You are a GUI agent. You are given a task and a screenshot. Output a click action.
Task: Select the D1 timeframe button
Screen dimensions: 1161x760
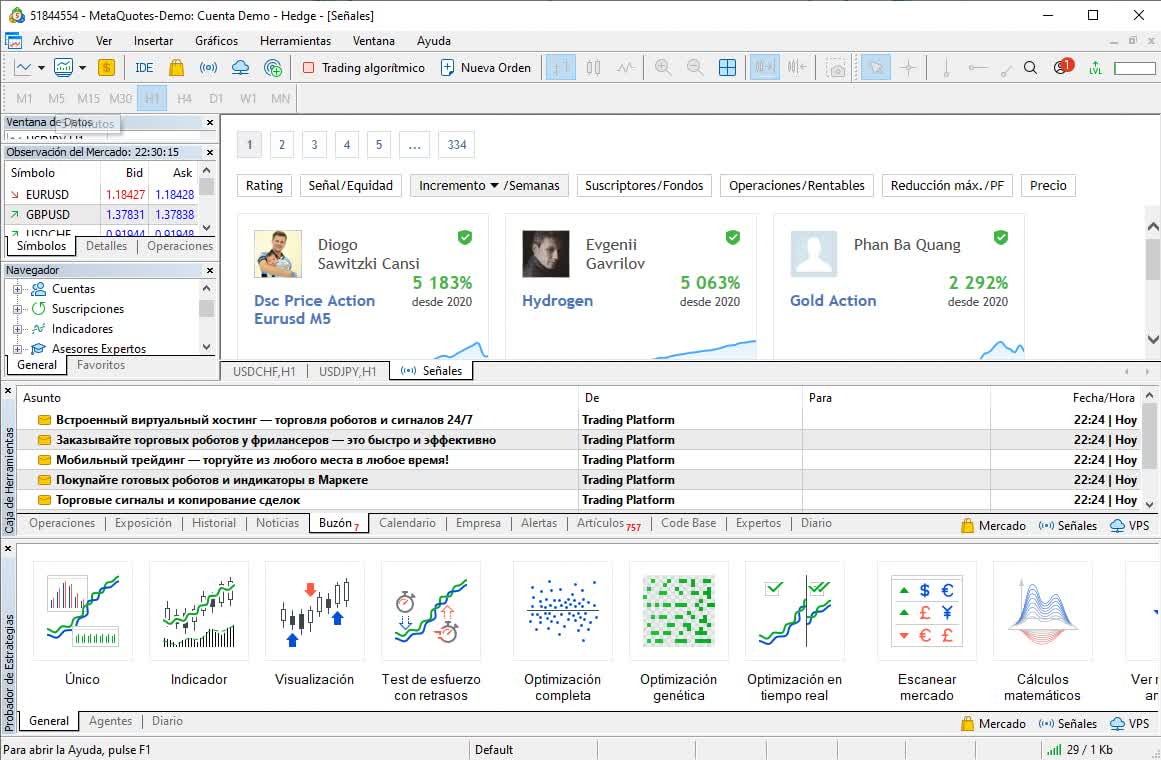tap(215, 98)
